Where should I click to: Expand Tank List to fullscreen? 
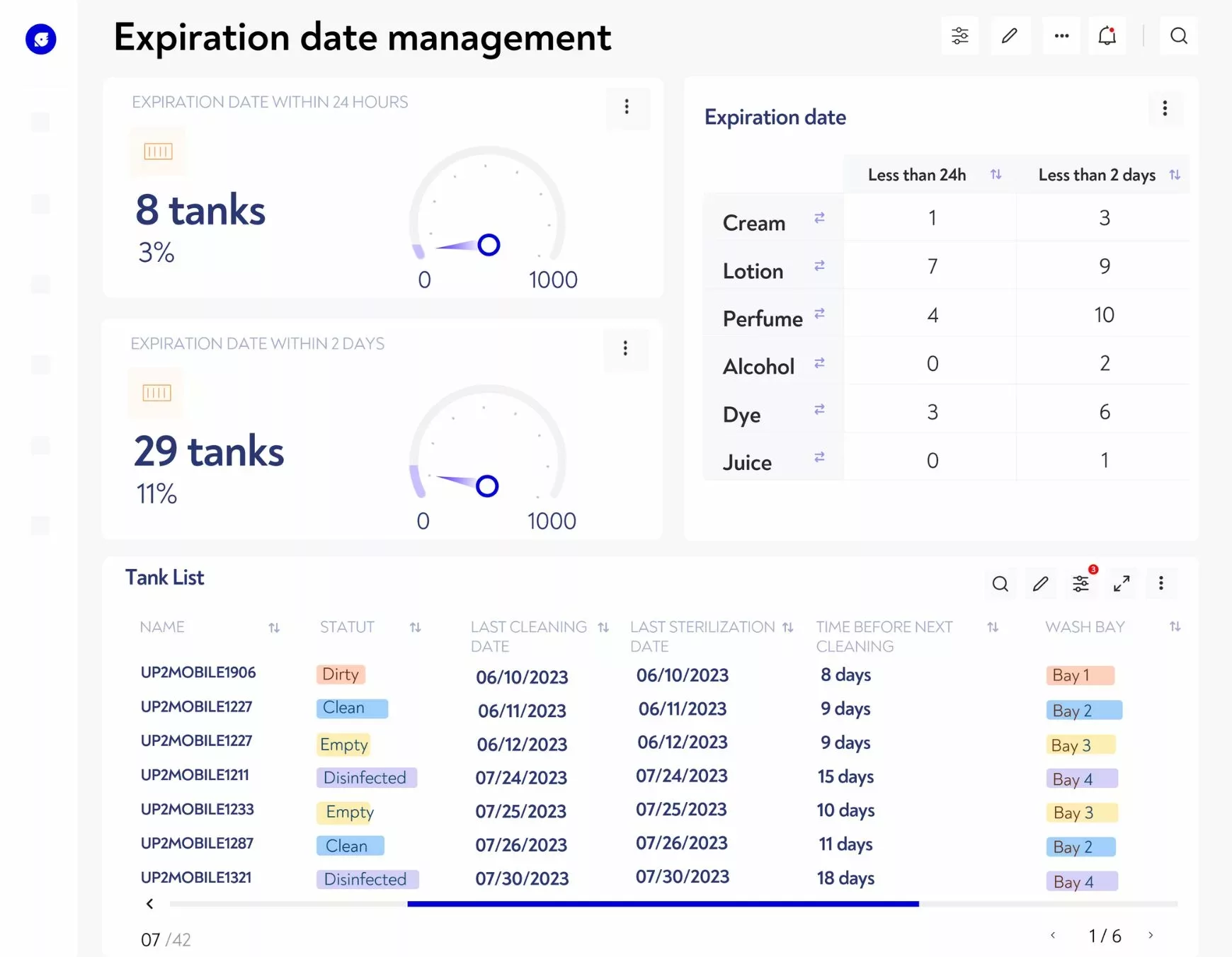point(1121,584)
